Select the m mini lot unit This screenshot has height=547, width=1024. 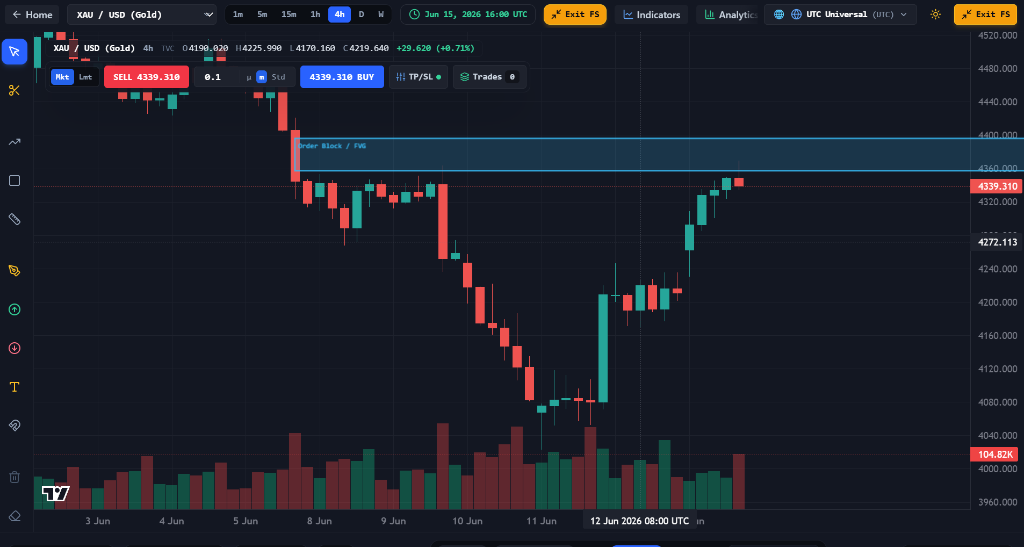pos(261,77)
